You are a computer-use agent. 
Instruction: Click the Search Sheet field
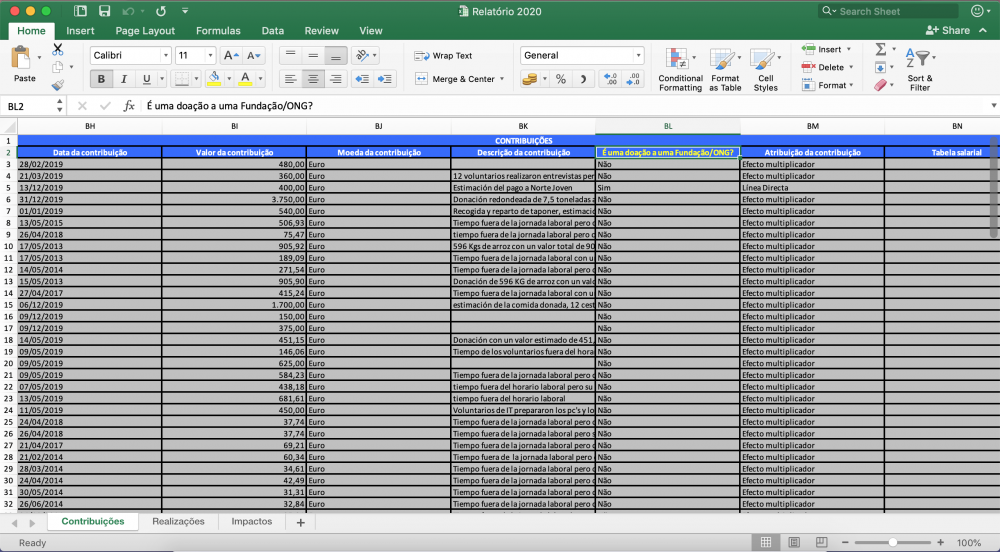point(889,11)
